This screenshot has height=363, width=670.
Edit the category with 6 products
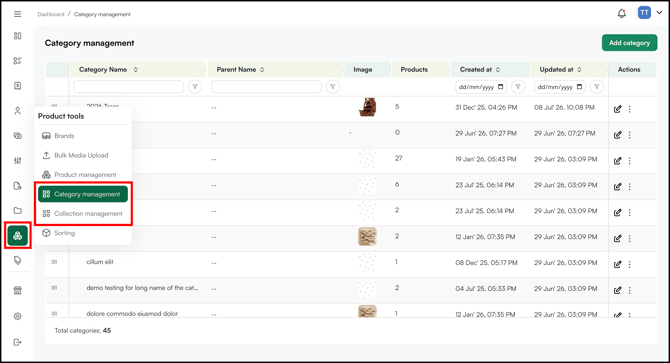click(x=617, y=187)
